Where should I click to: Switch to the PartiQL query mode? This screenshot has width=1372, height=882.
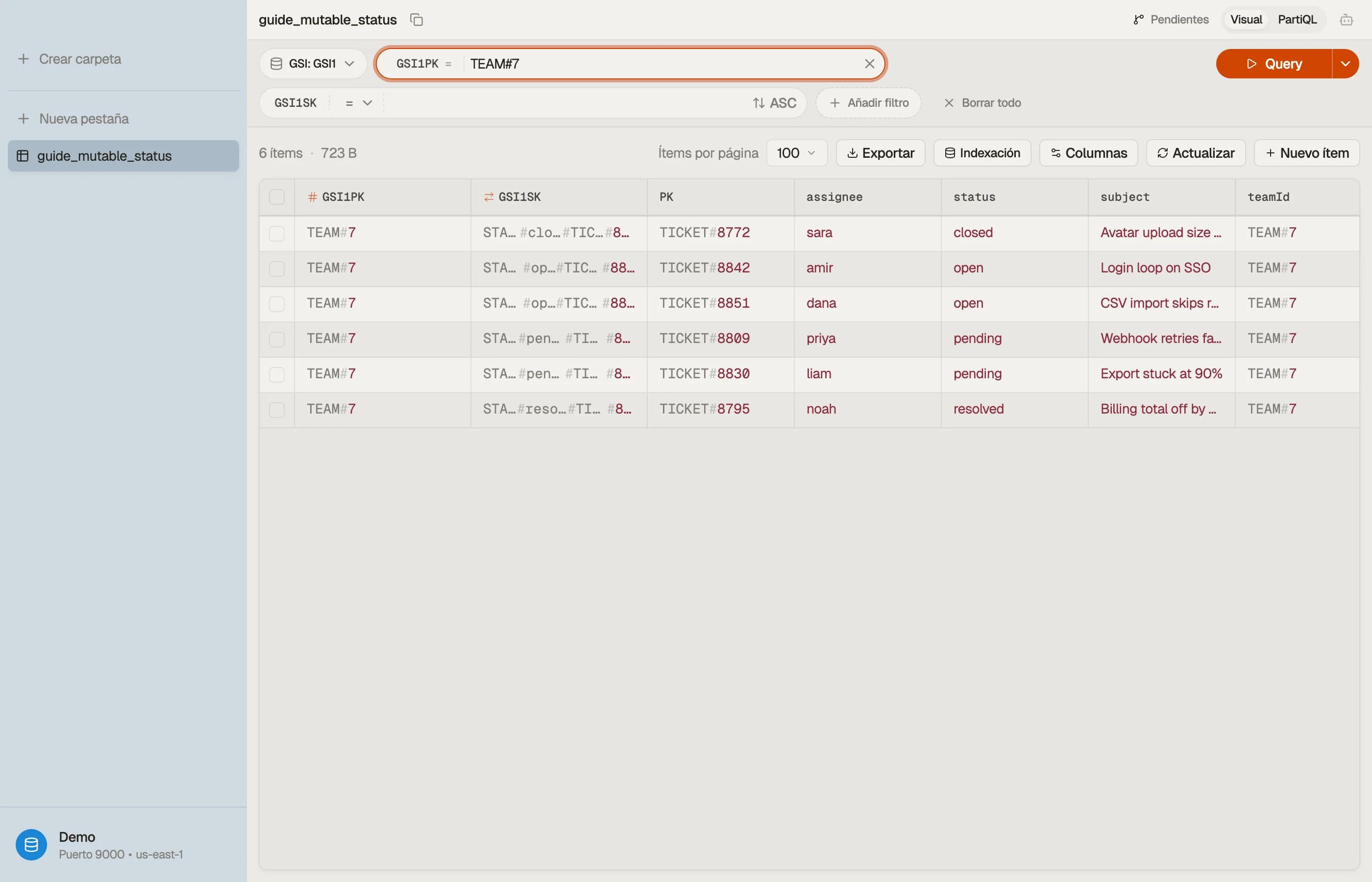1297,20
